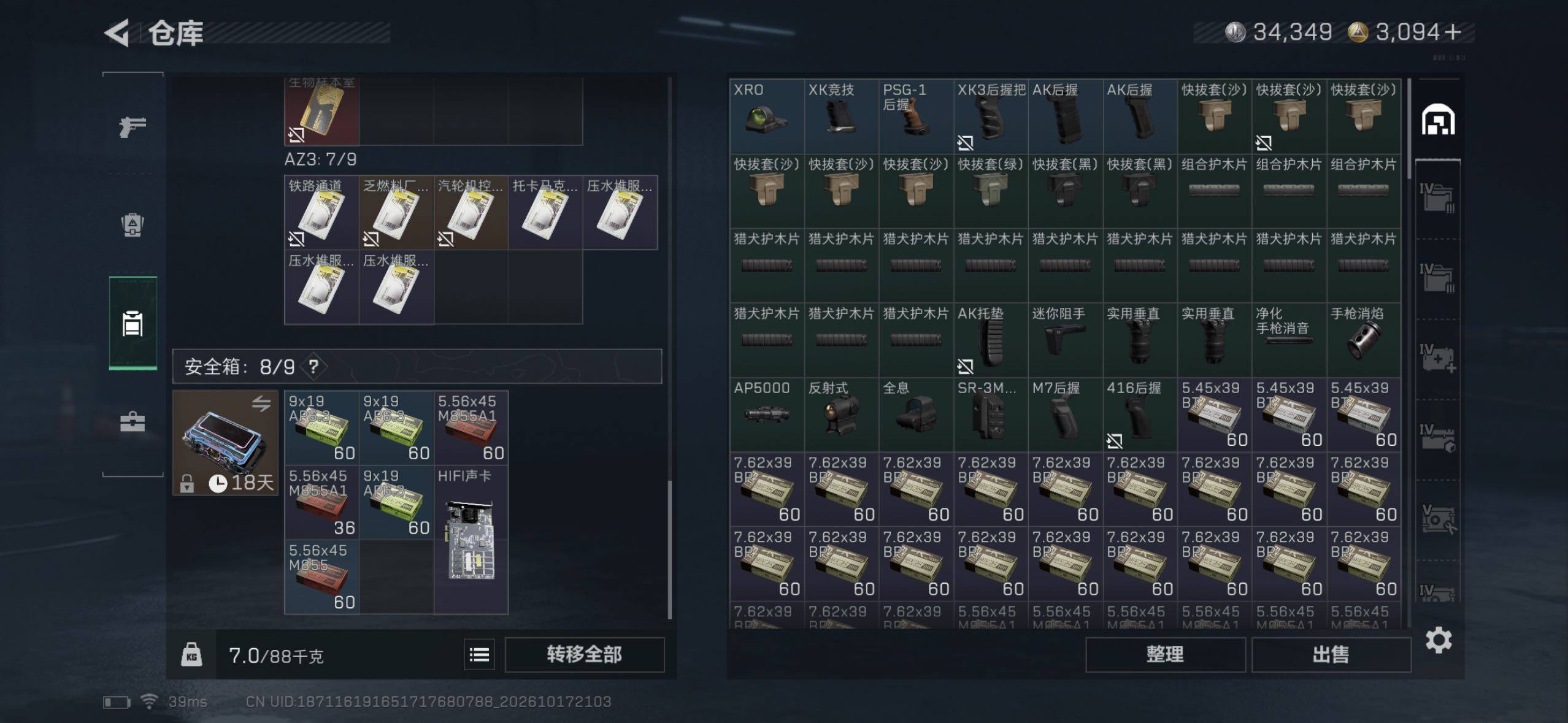Select the 净化手枪消音 suppressor item
Screen dimensions: 1568x723
tap(1289, 340)
